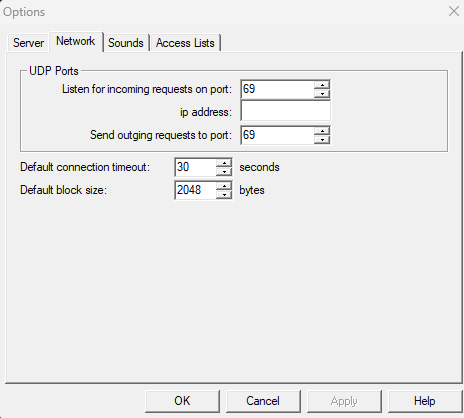The width and height of the screenshot is (464, 418).
Task: Click the 'bytes' unit label
Action: tap(252, 190)
